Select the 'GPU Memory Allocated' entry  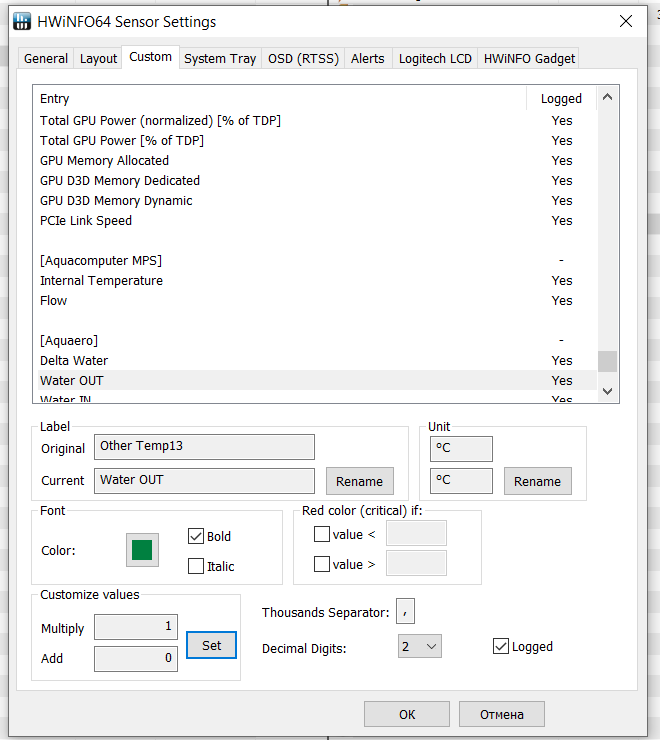pyautogui.click(x=317, y=160)
